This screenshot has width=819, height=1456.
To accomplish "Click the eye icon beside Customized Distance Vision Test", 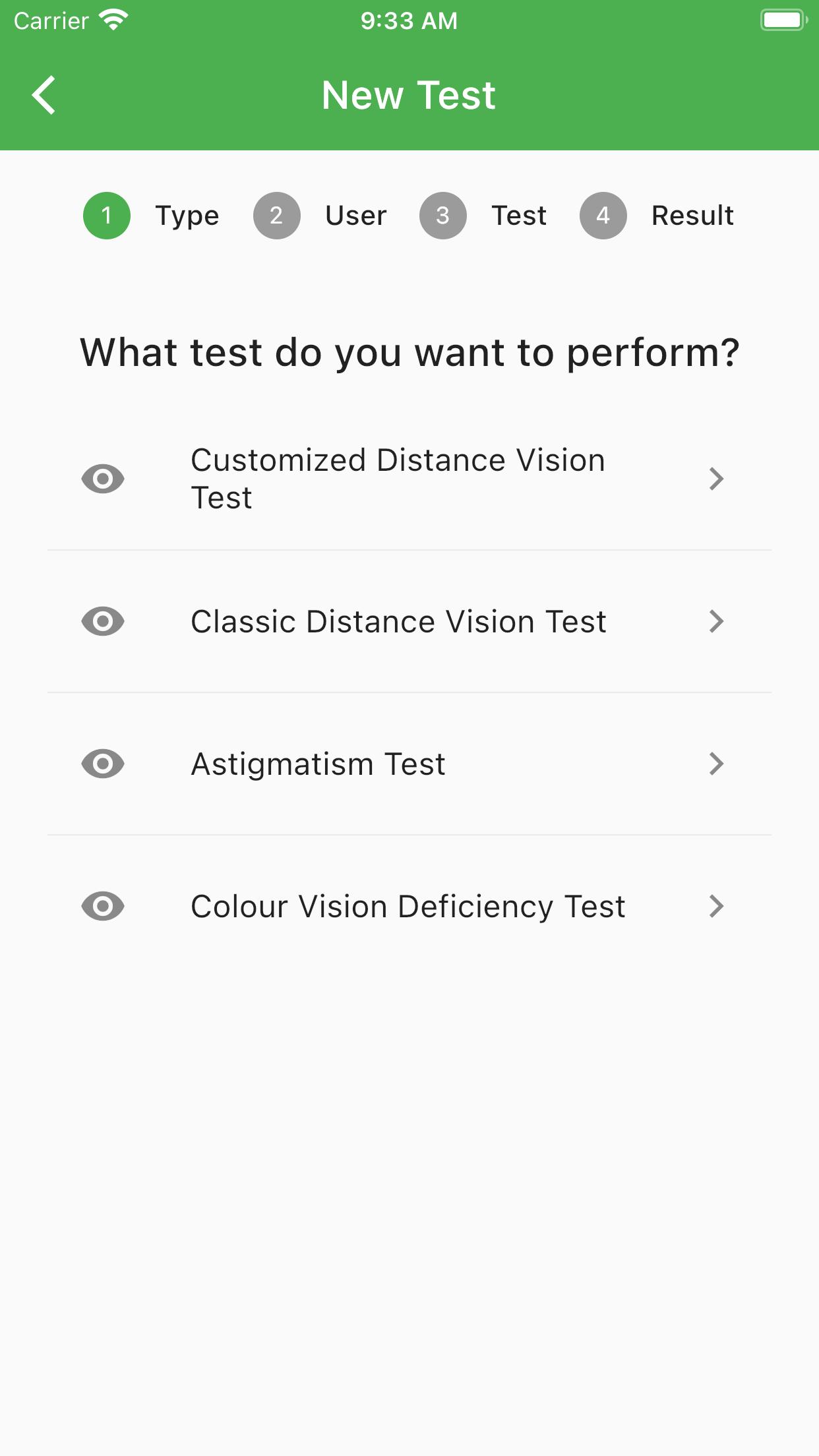I will pos(103,479).
